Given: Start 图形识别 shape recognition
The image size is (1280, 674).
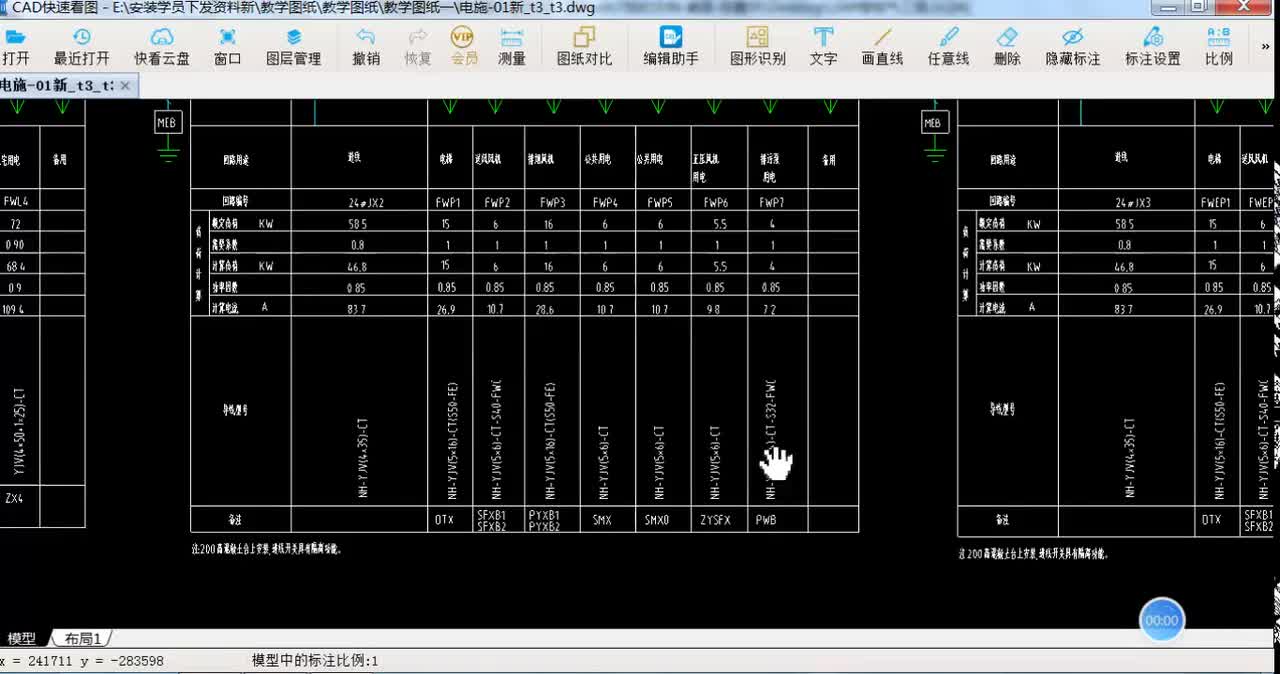Looking at the screenshot, I should pos(758,47).
